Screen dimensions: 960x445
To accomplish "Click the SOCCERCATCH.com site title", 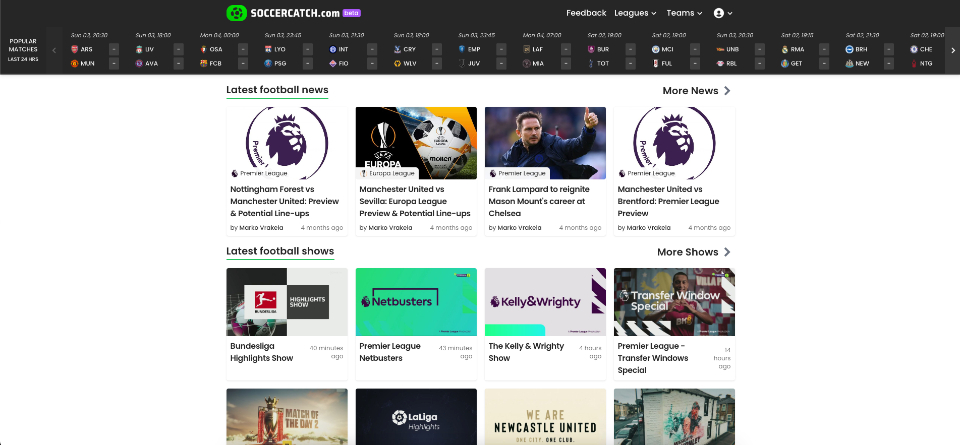I will click(x=295, y=13).
